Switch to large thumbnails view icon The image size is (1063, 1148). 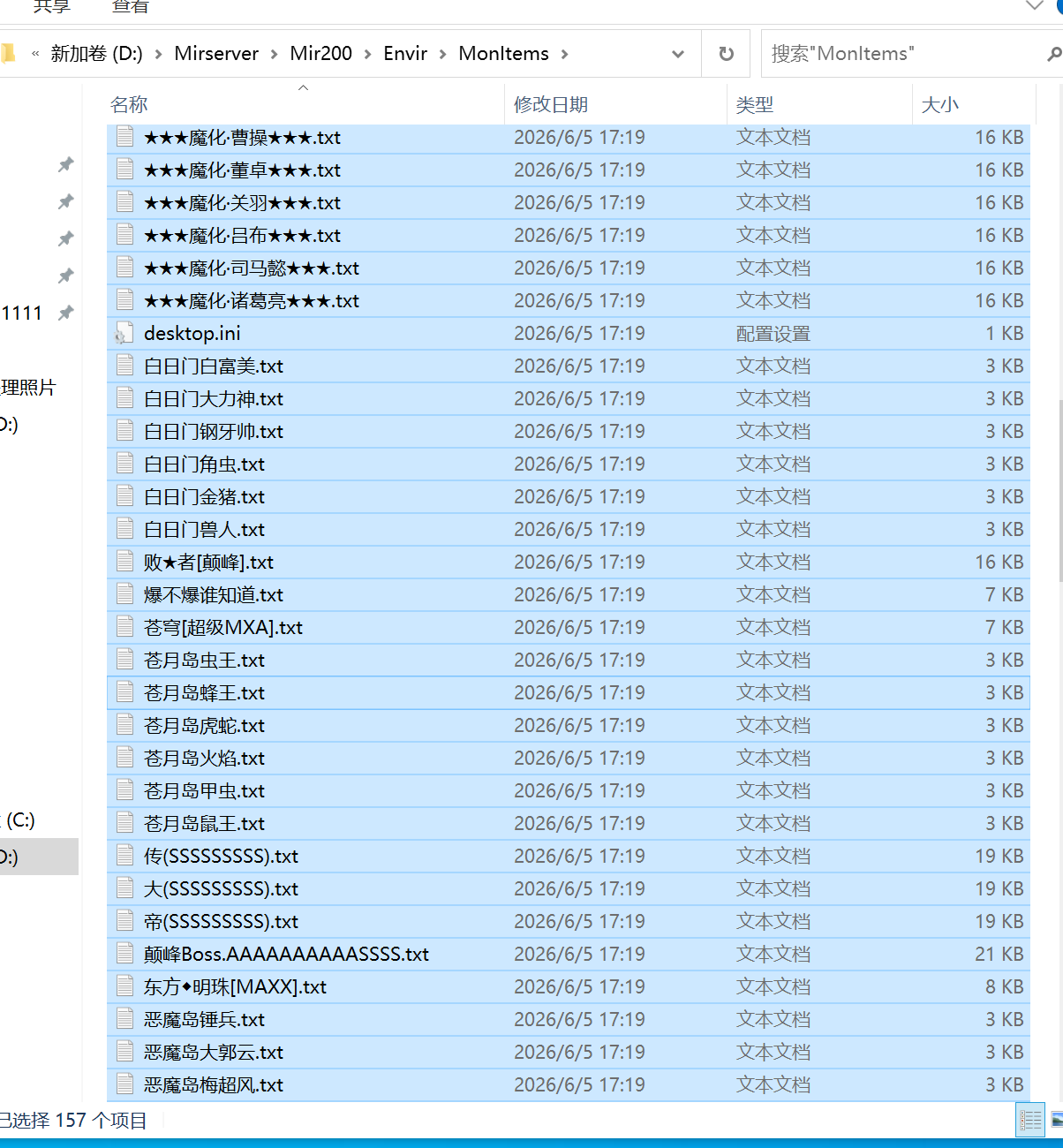point(1056,1121)
